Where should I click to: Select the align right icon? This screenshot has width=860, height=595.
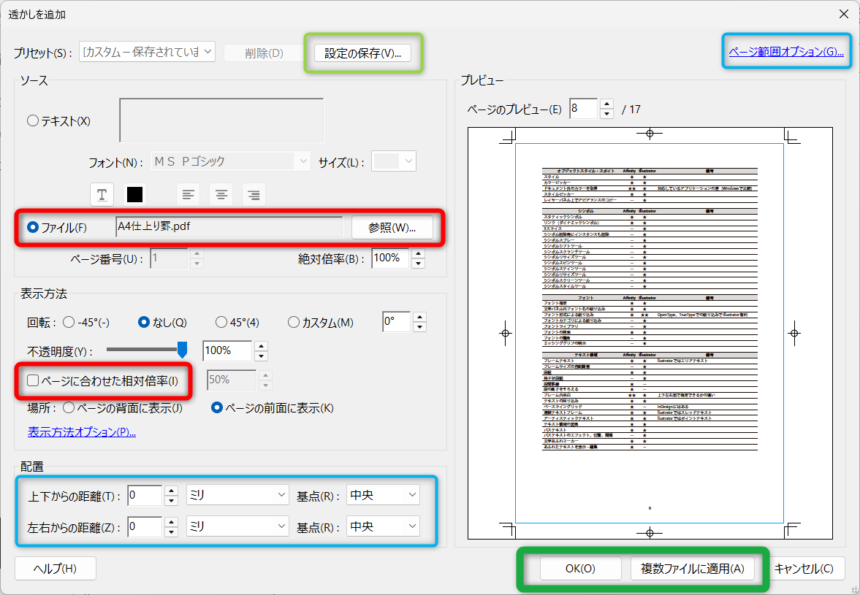tap(254, 193)
